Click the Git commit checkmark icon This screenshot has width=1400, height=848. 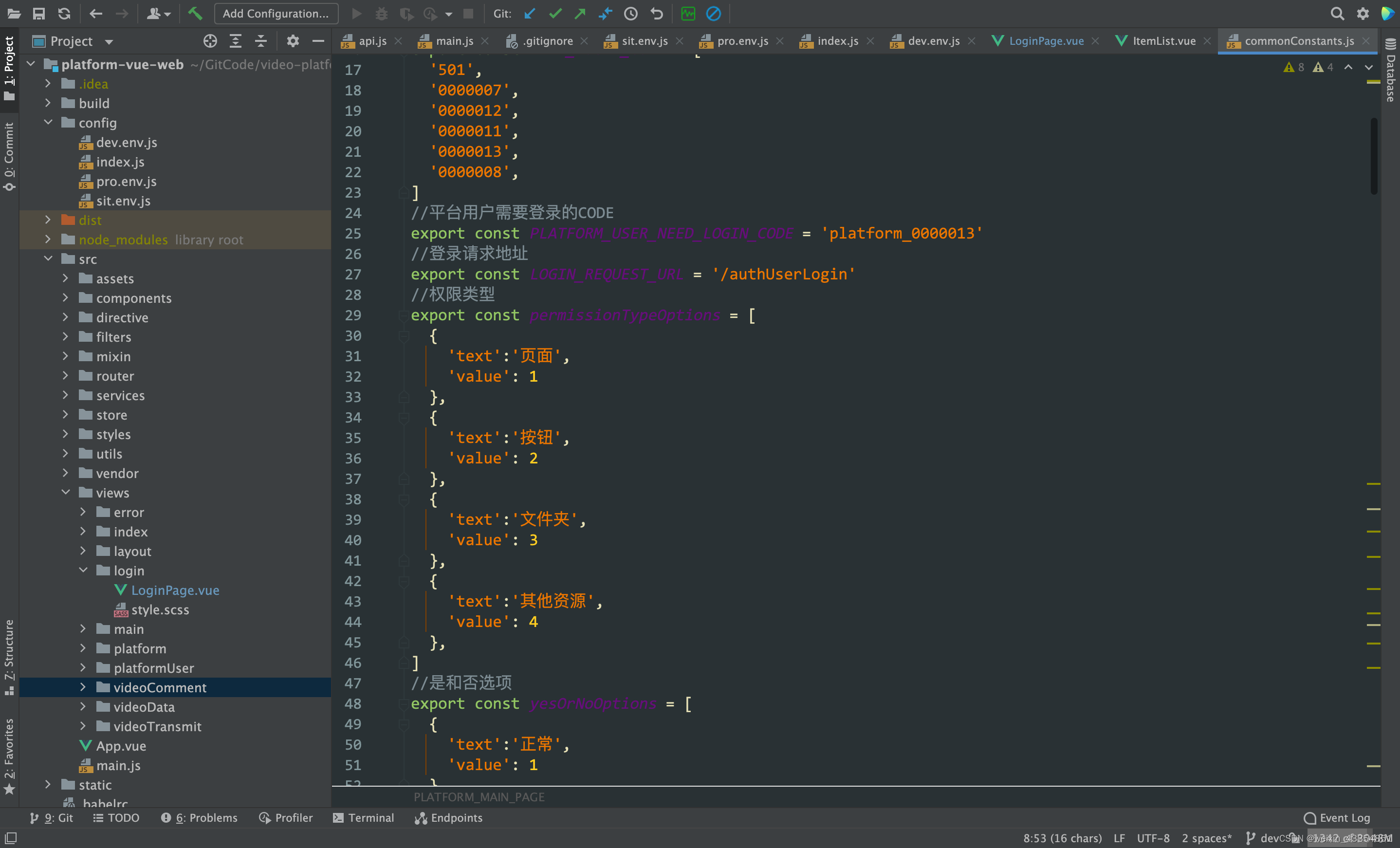tap(555, 14)
